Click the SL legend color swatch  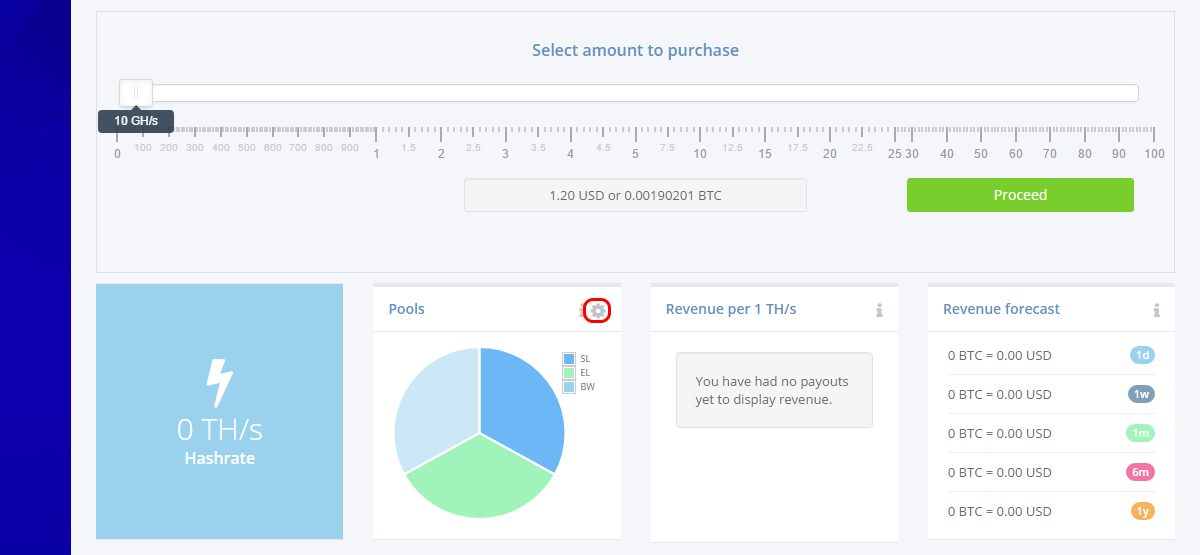(569, 358)
